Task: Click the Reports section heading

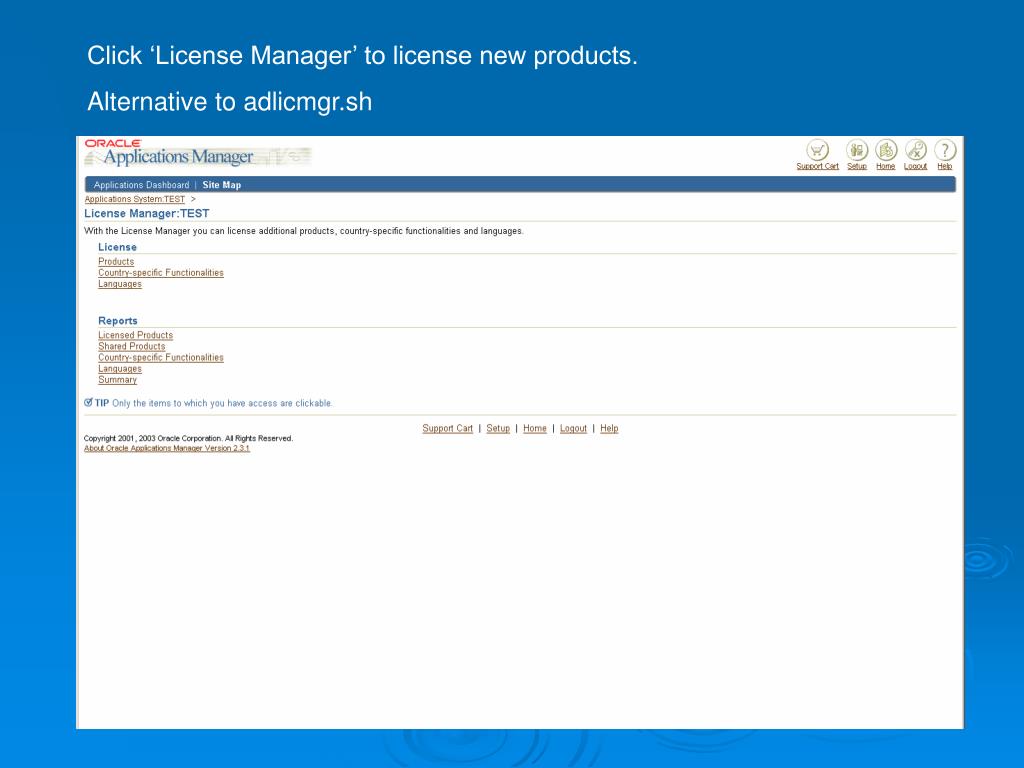Action: (x=118, y=321)
